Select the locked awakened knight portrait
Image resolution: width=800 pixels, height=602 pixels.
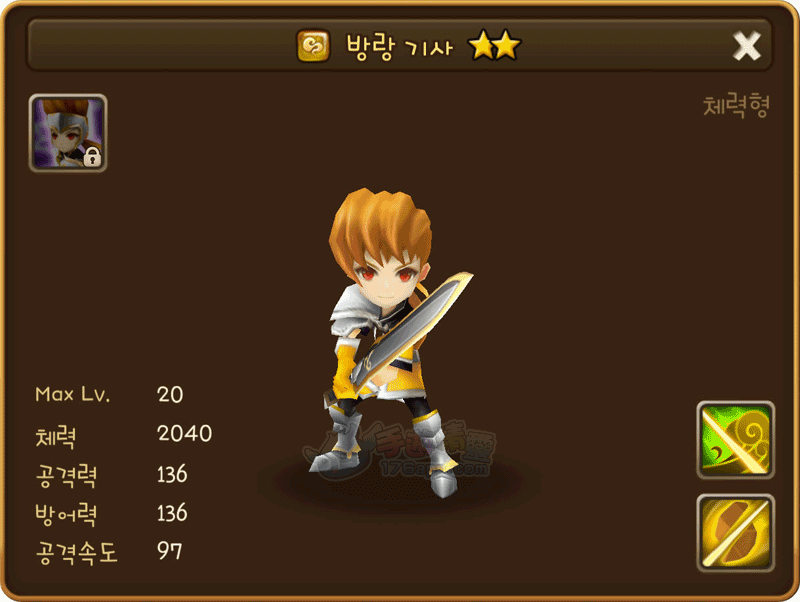coord(68,133)
